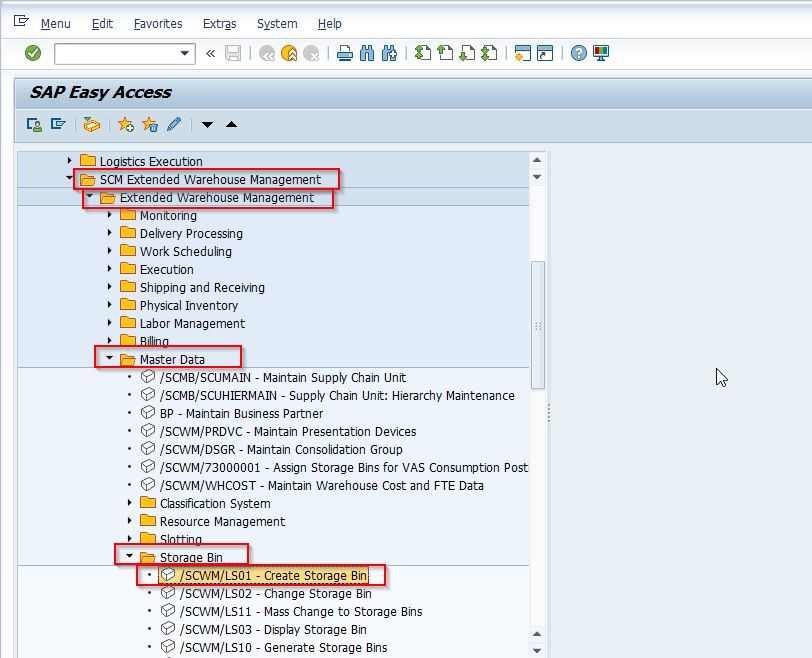Open the Help menu
The width and height of the screenshot is (812, 658).
click(329, 24)
